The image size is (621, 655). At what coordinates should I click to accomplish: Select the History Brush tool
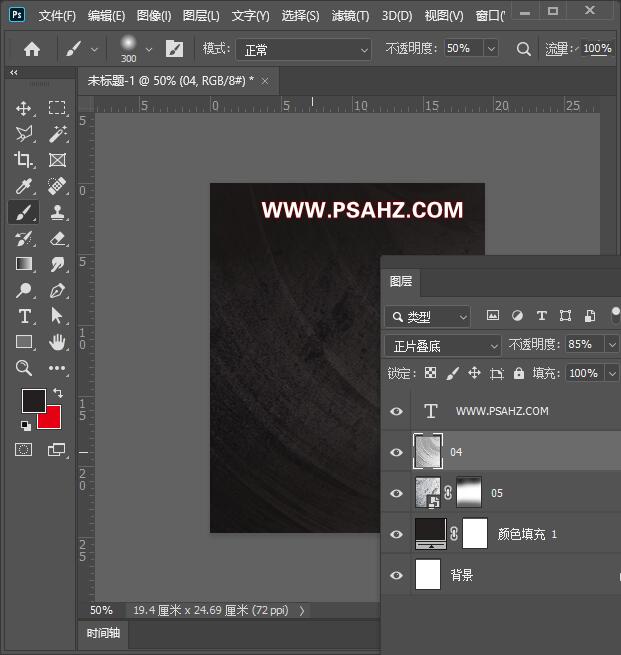[x=23, y=239]
